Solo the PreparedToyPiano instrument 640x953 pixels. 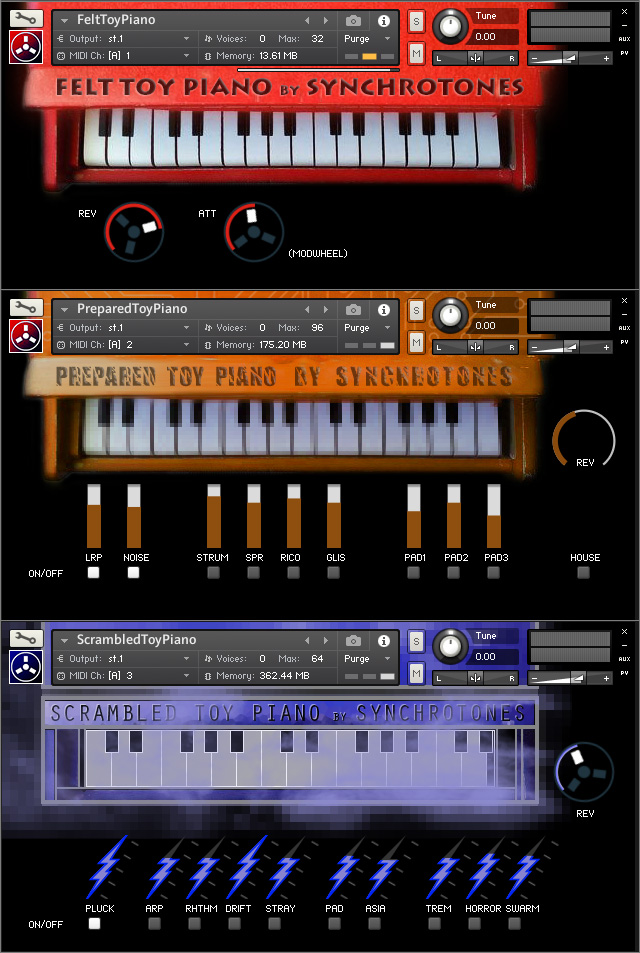[416, 311]
